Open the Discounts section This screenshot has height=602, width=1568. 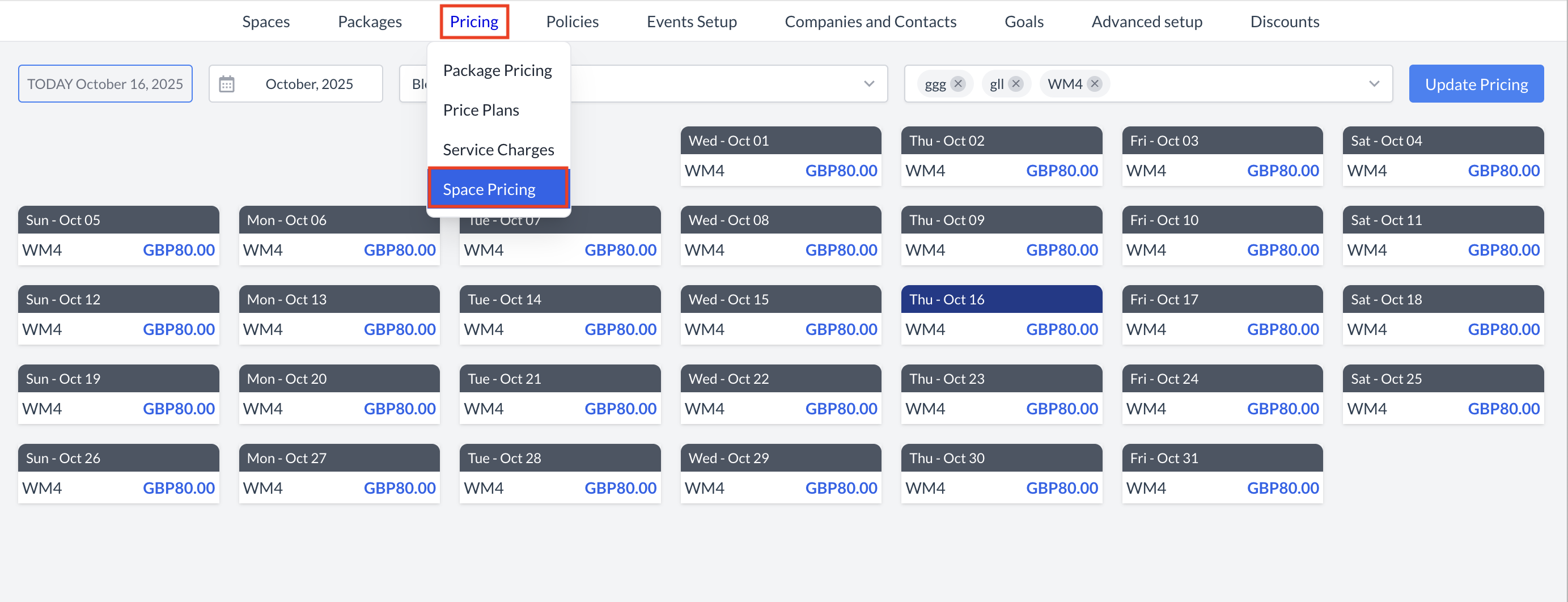click(x=1285, y=21)
